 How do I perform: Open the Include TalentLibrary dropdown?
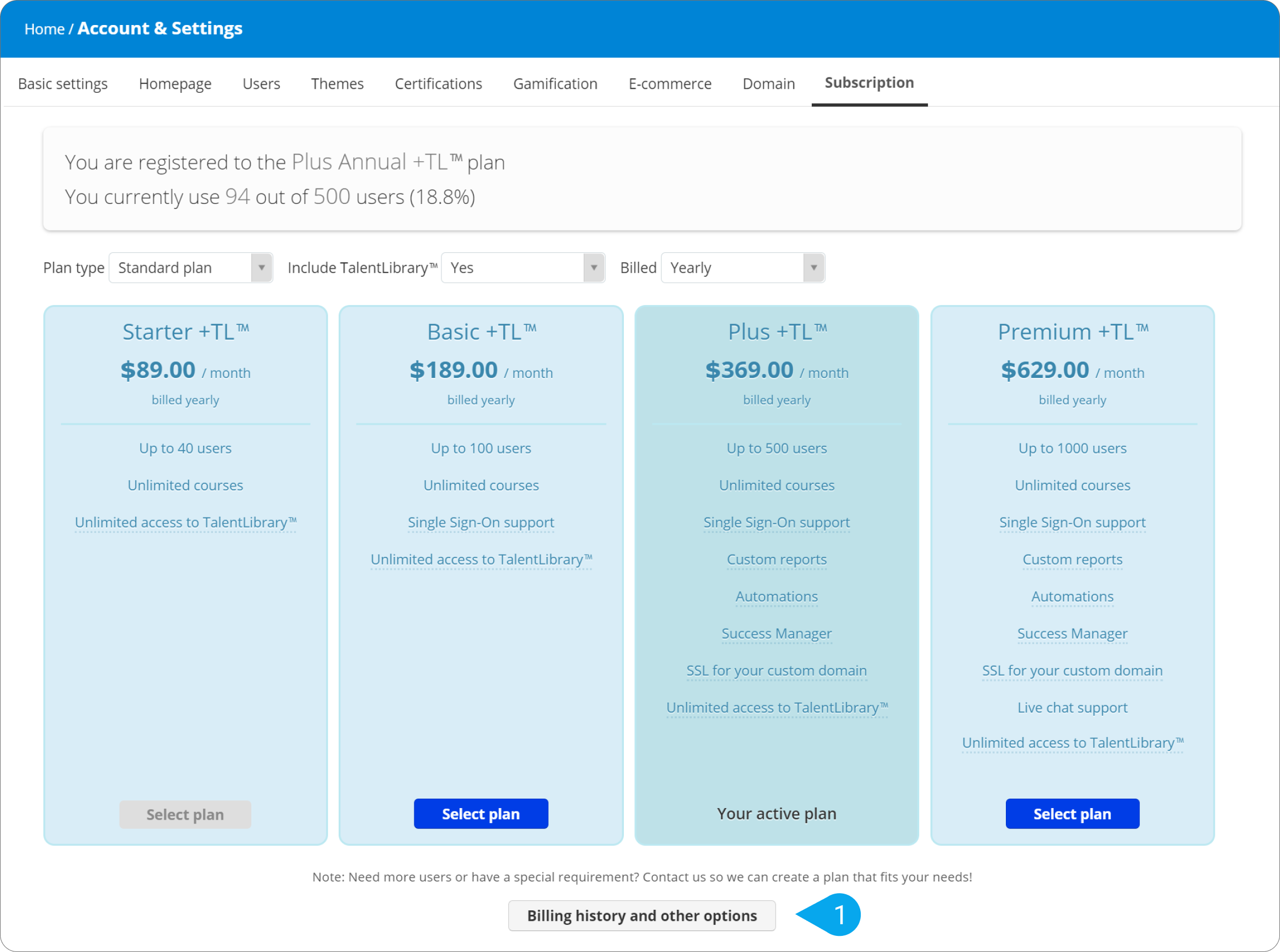pyautogui.click(x=523, y=267)
